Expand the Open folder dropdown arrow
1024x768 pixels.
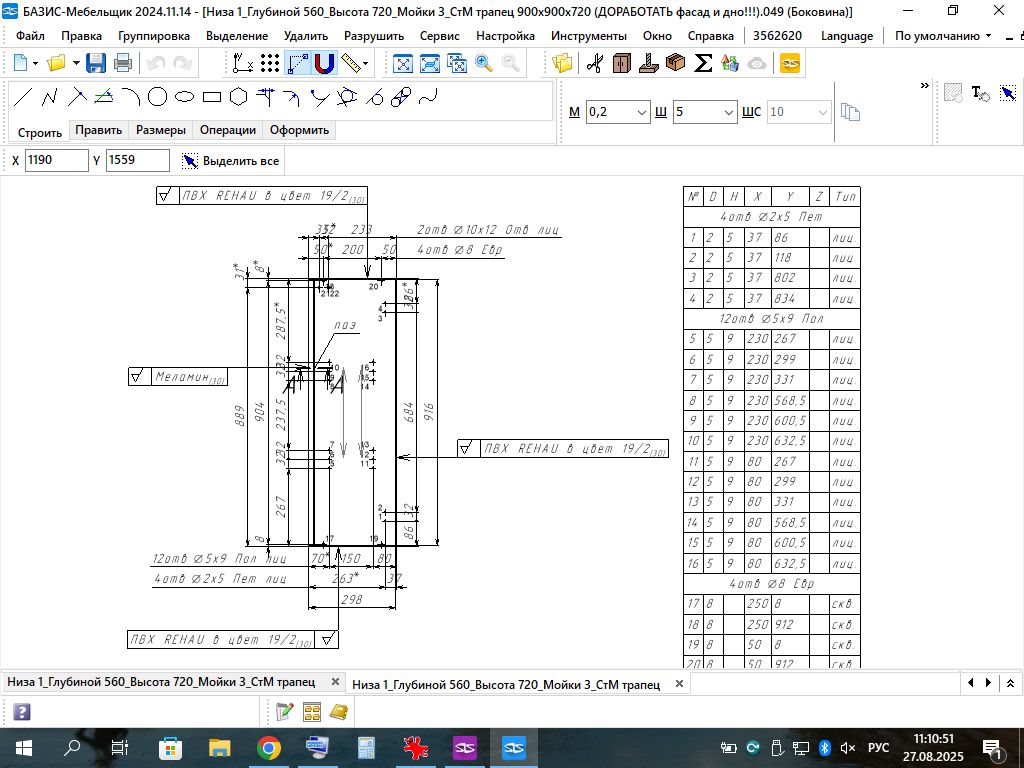click(x=76, y=63)
